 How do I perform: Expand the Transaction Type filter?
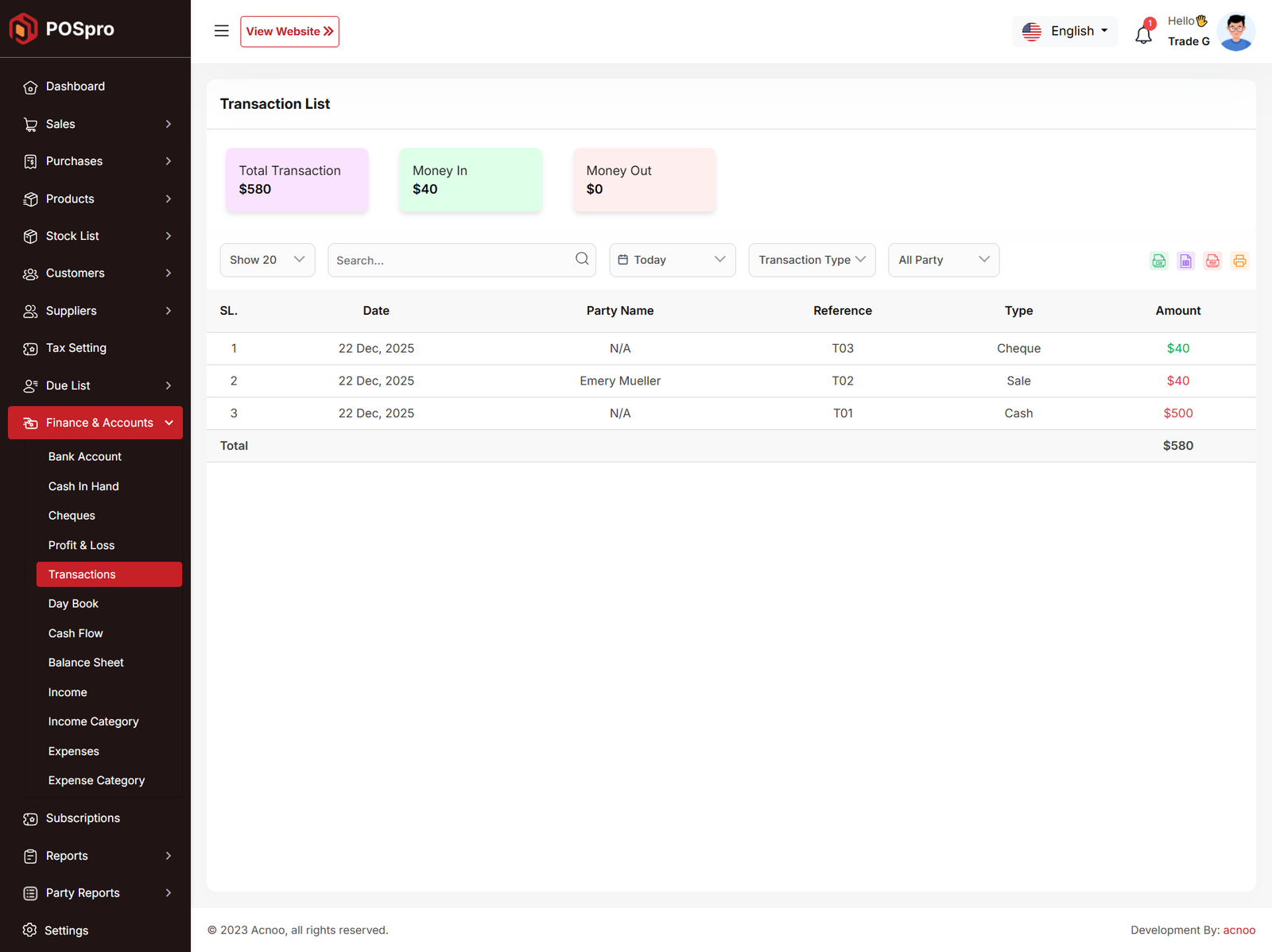click(x=812, y=260)
